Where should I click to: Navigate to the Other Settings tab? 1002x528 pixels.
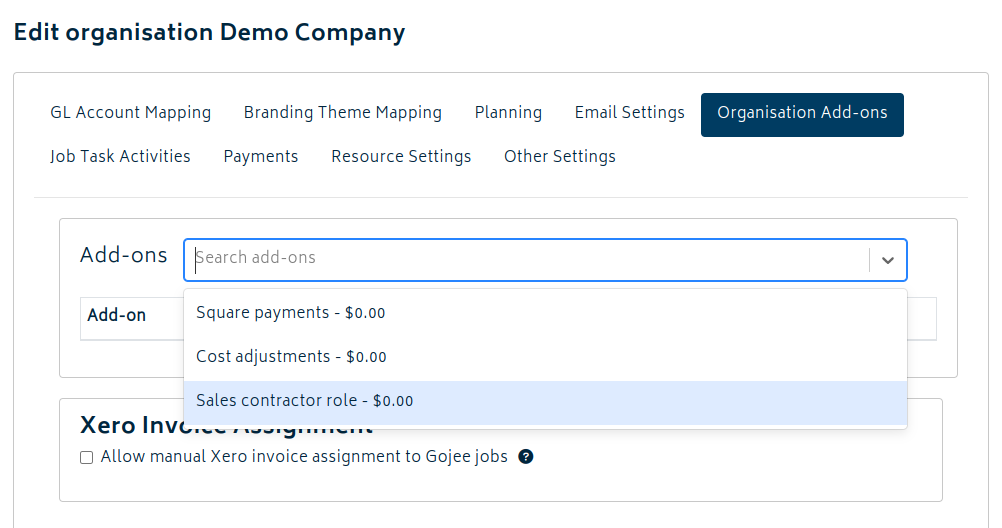560,157
